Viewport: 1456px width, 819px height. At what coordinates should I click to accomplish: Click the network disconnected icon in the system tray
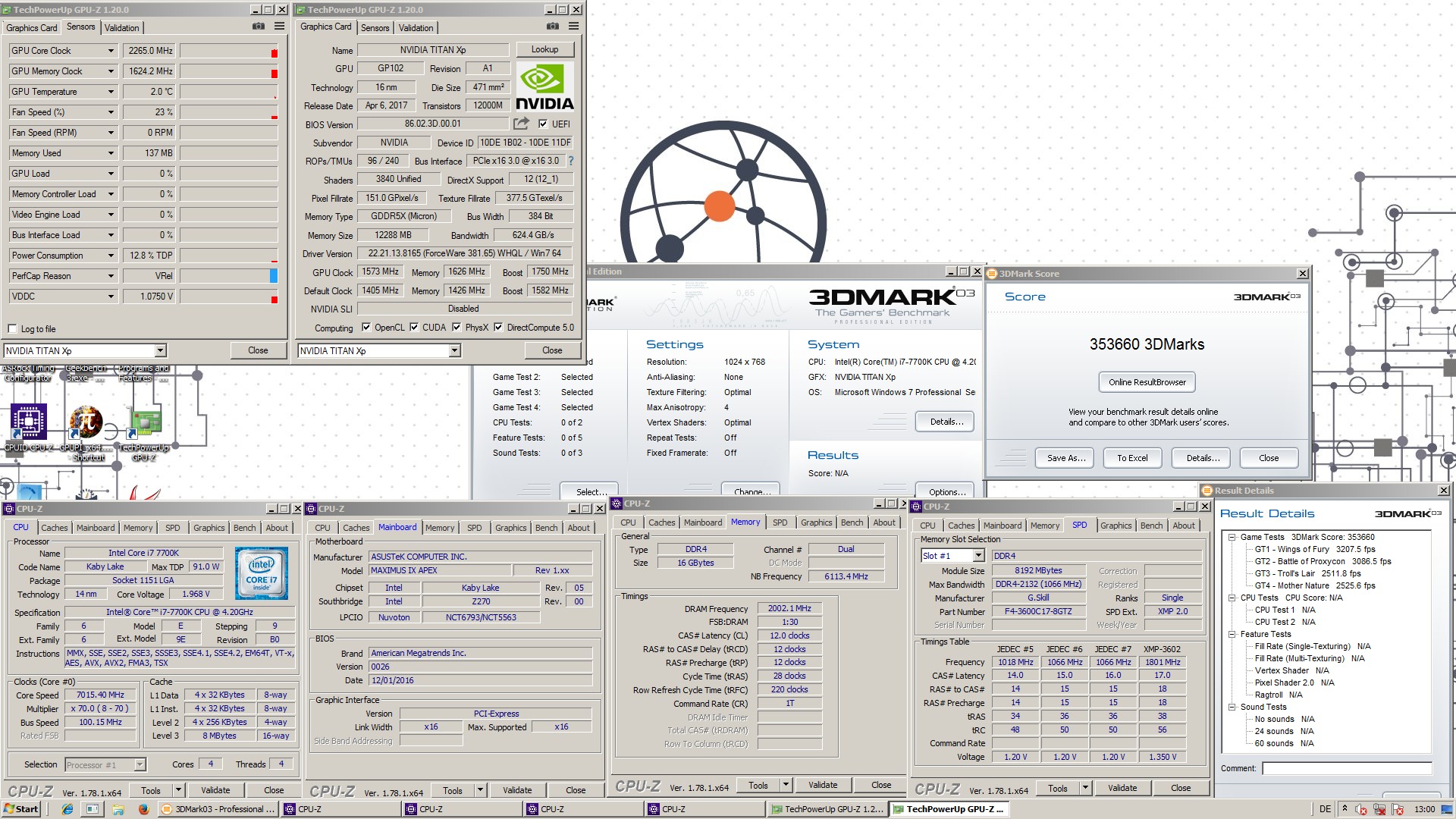(1379, 809)
